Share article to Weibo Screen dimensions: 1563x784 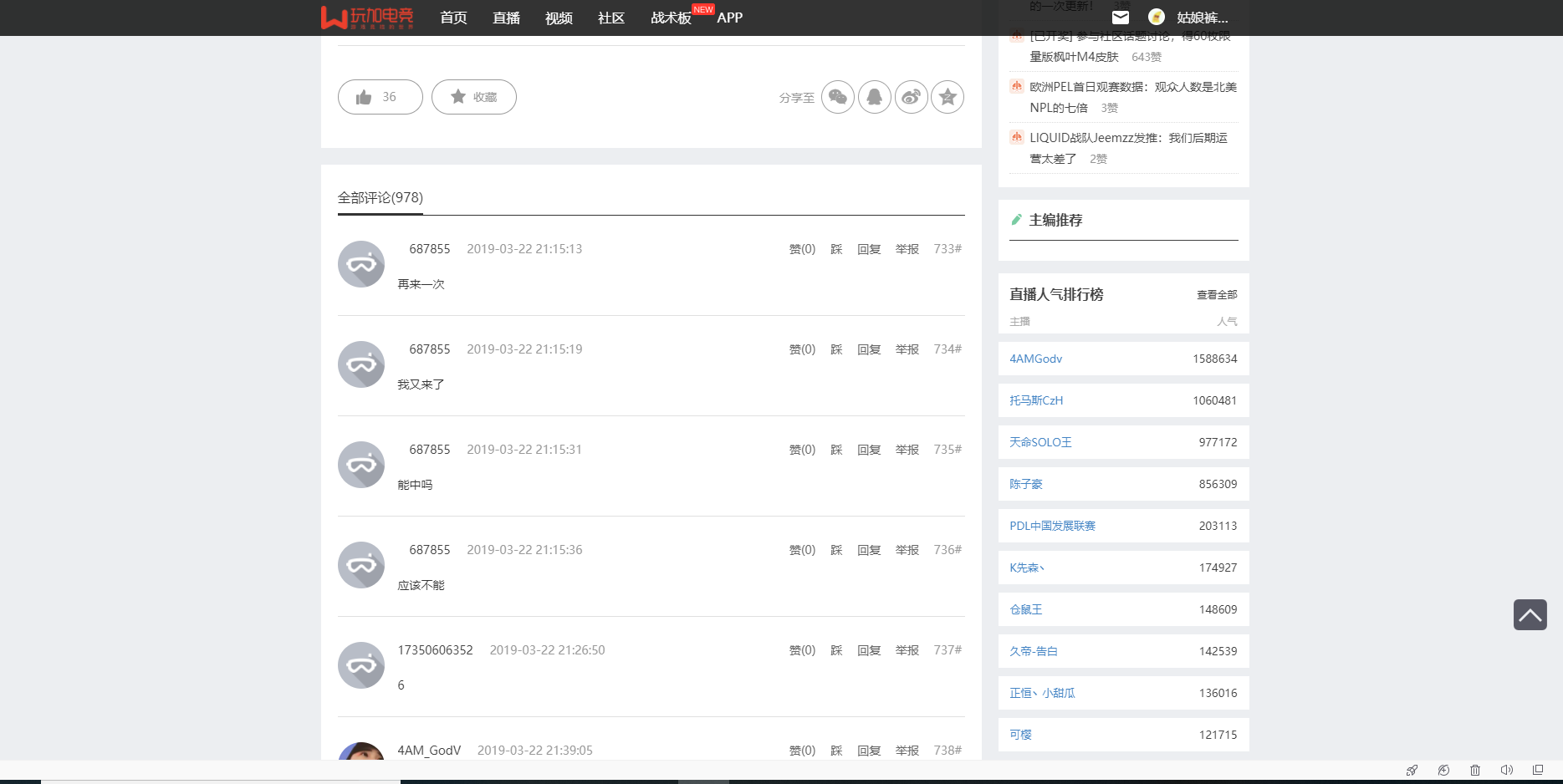tap(912, 97)
